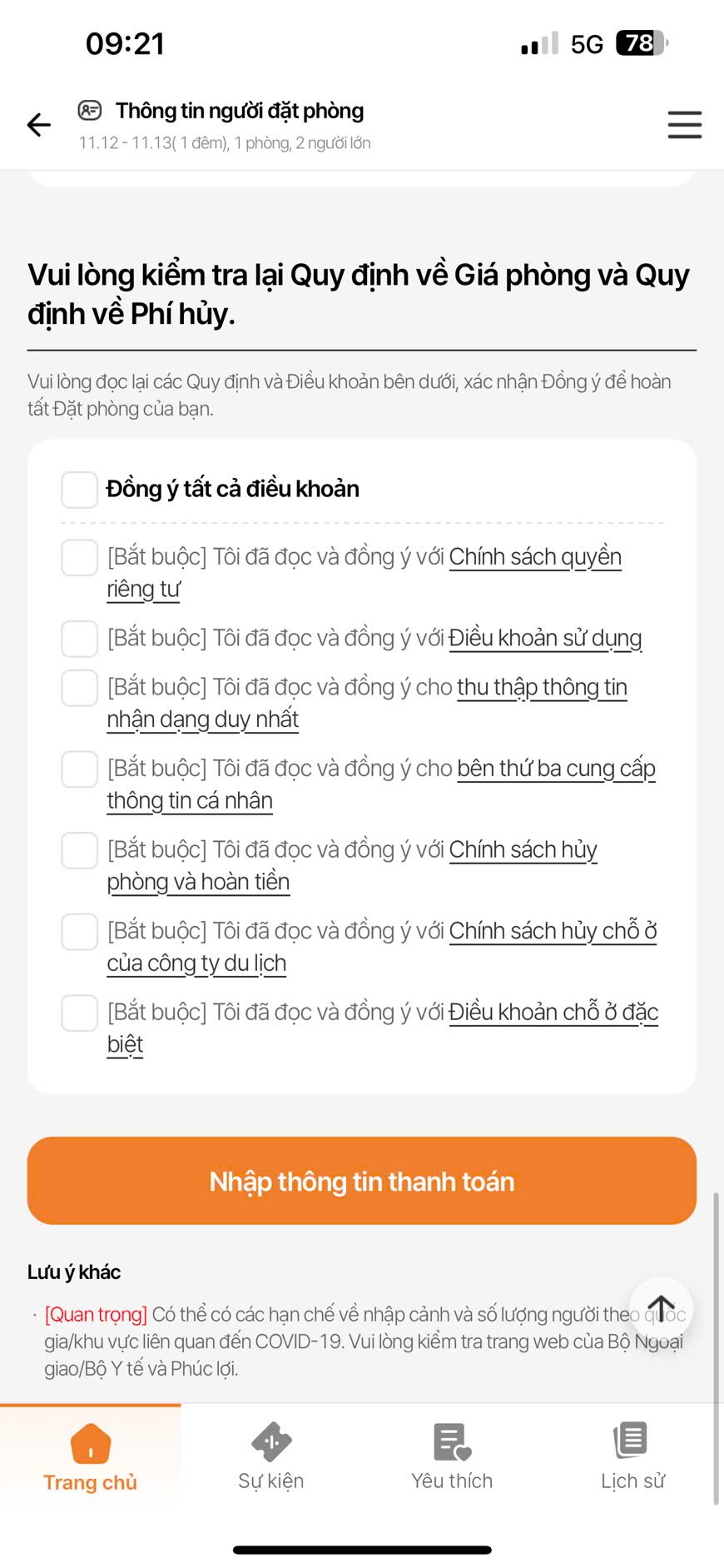Tick the Chính sách quyền riêng tư checkbox

point(80,557)
